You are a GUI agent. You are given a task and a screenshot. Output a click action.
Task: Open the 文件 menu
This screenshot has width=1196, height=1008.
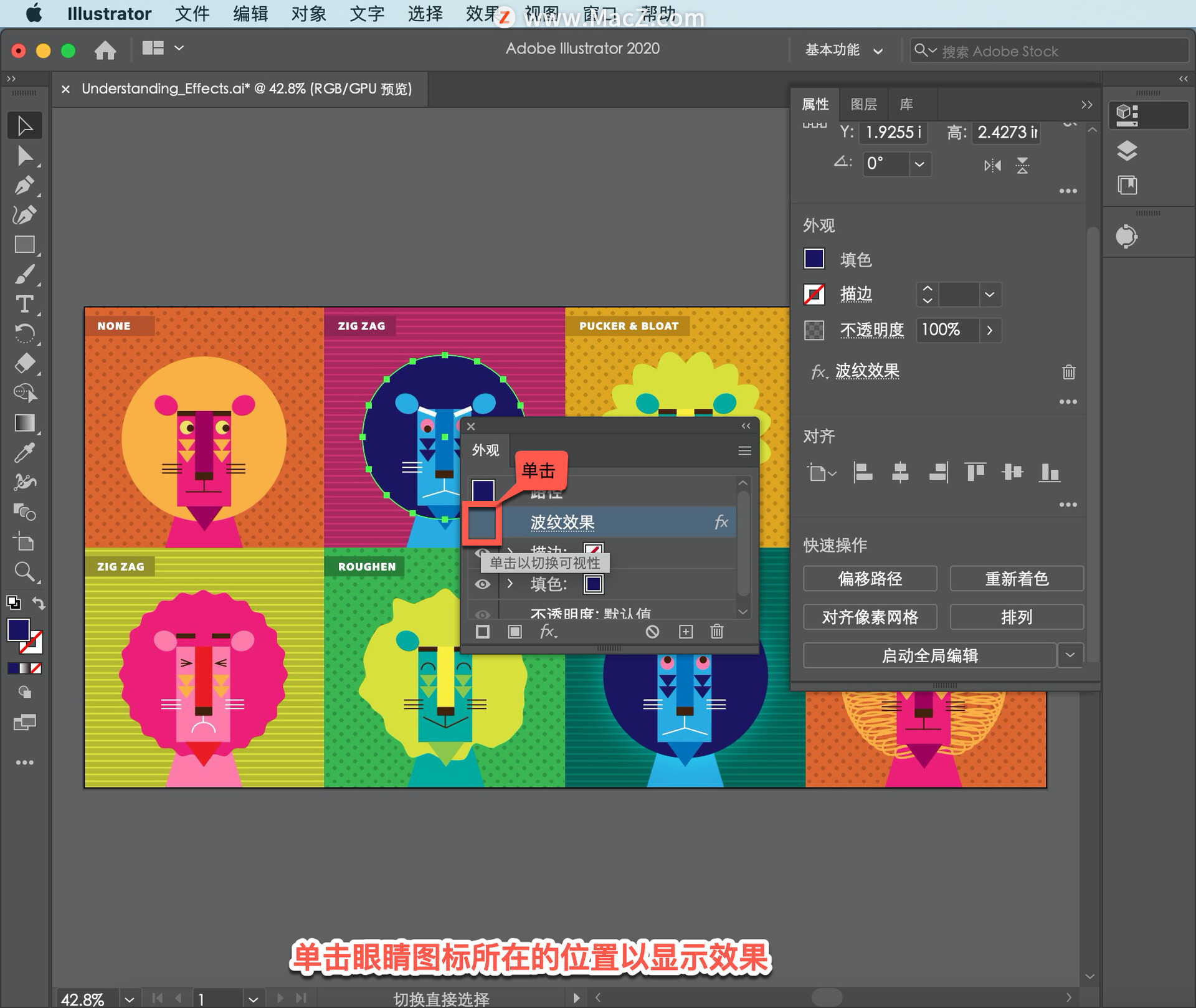point(192,14)
